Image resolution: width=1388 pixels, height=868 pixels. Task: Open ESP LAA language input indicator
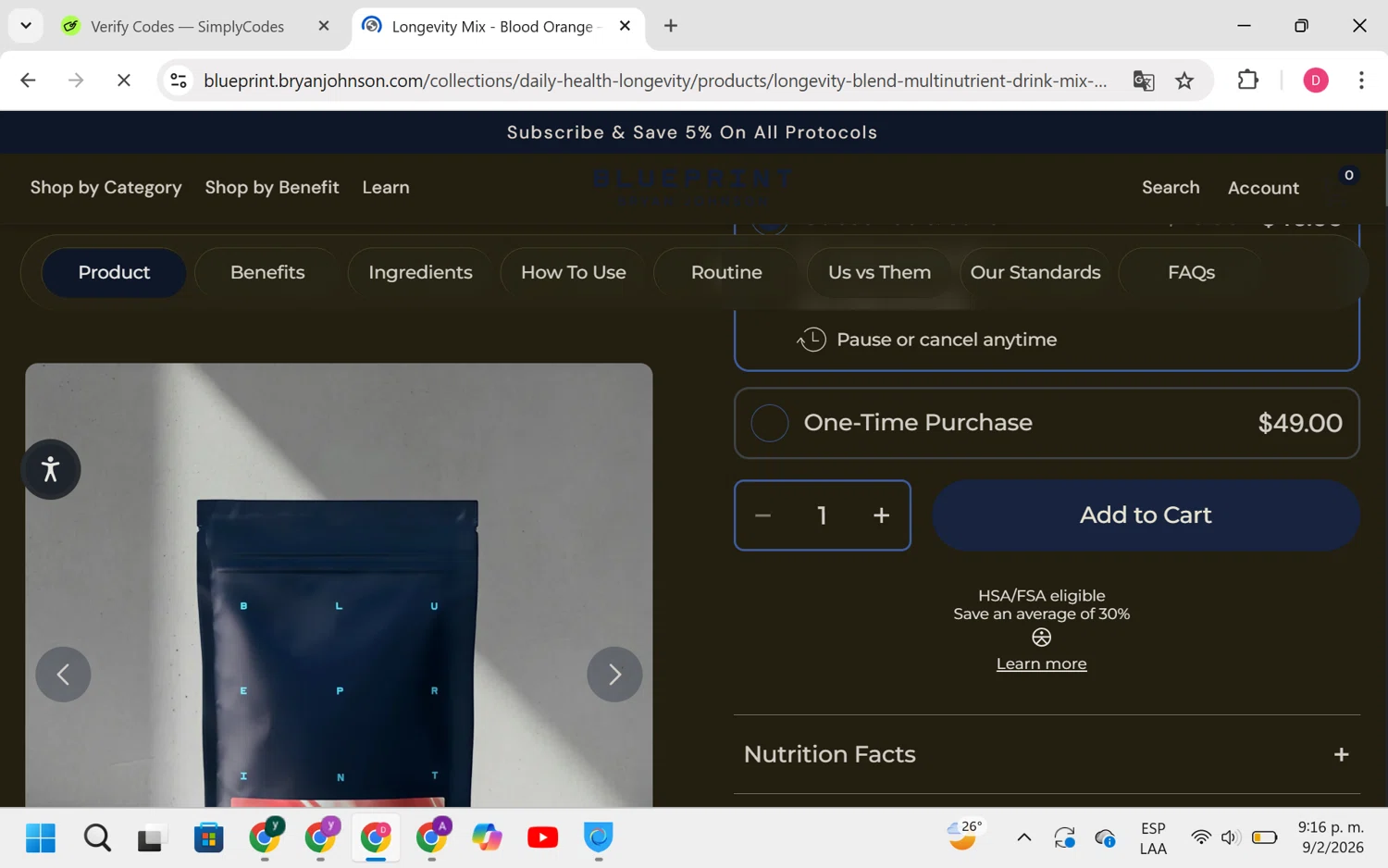1153,838
